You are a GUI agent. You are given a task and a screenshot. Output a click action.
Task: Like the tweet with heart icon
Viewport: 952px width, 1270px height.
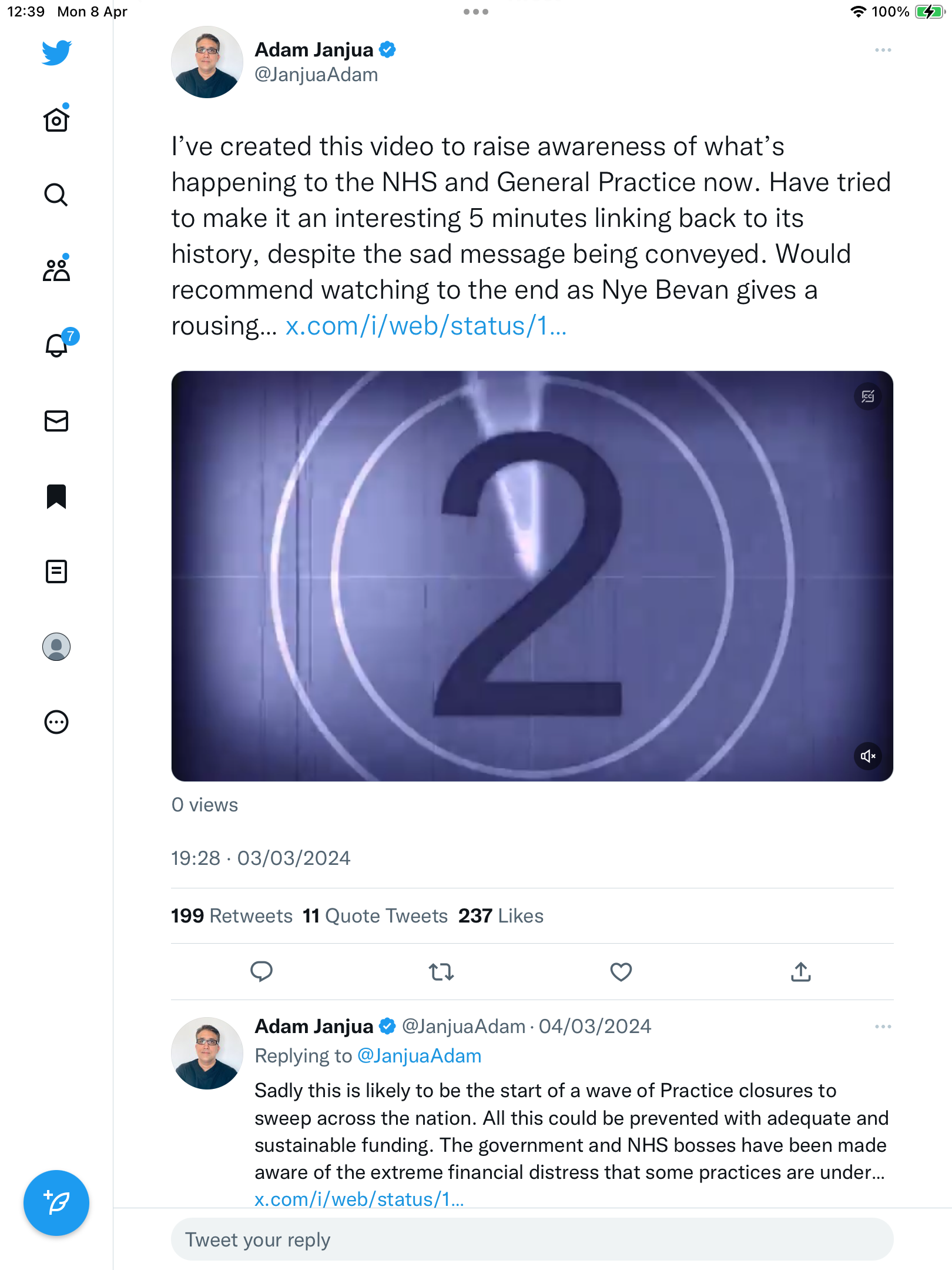click(621, 972)
